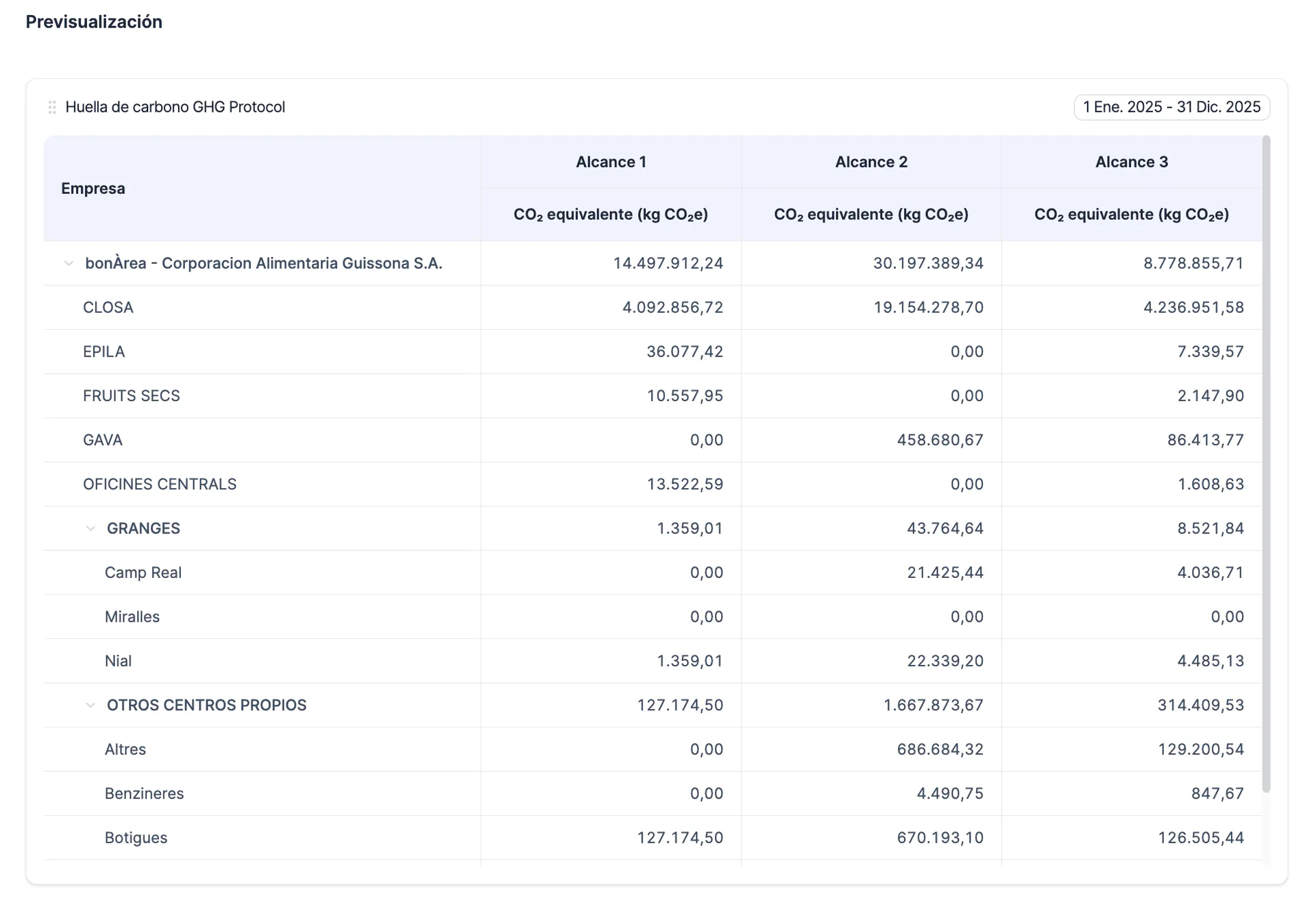Viewport: 1316px width, 907px height.
Task: Click the Camp Real value 4.036,71
Action: (1211, 572)
